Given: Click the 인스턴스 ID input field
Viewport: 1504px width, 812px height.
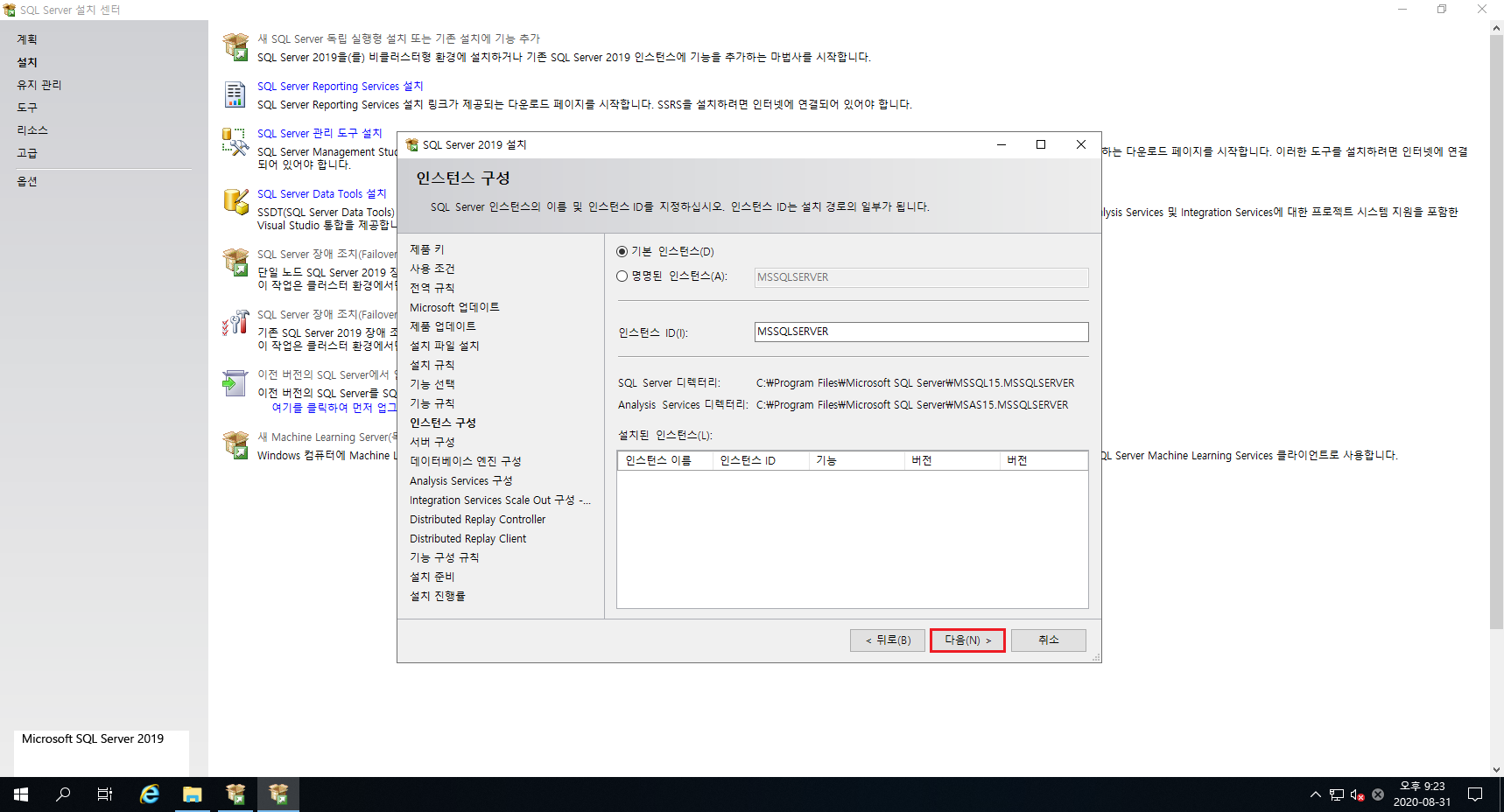Looking at the screenshot, I should tap(921, 332).
